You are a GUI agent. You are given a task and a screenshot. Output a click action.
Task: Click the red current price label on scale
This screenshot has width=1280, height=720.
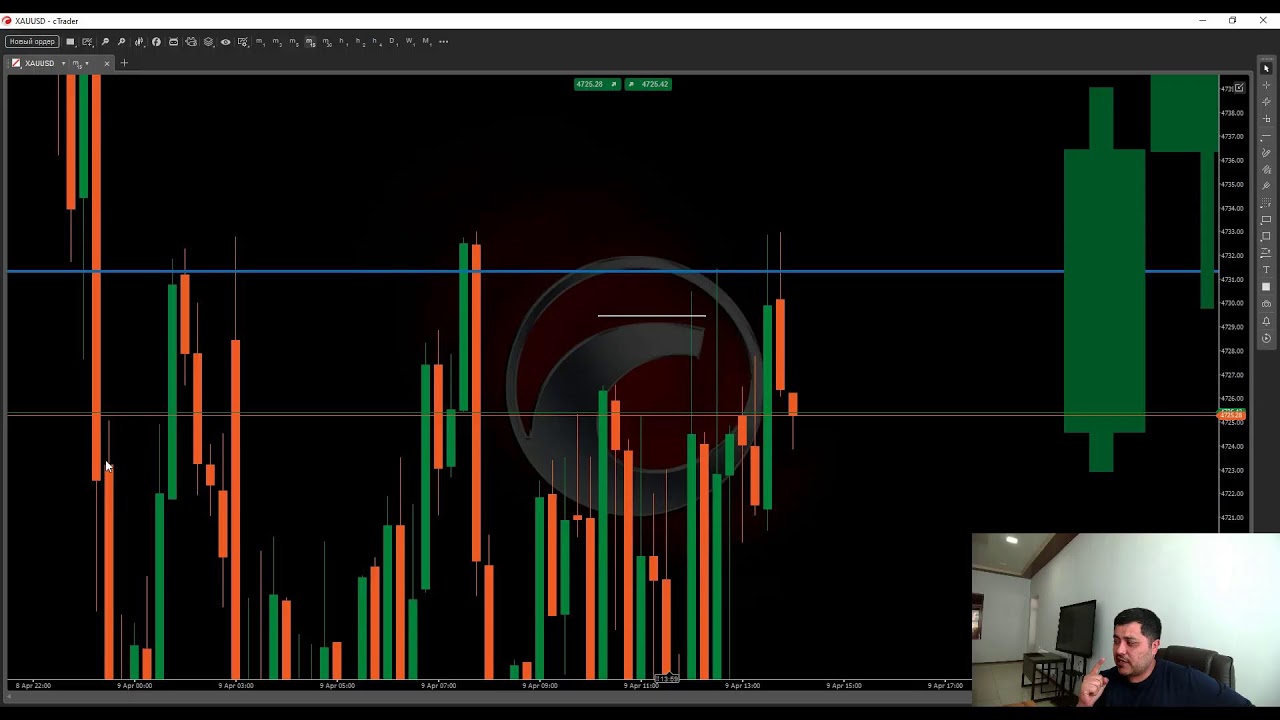(x=1232, y=415)
